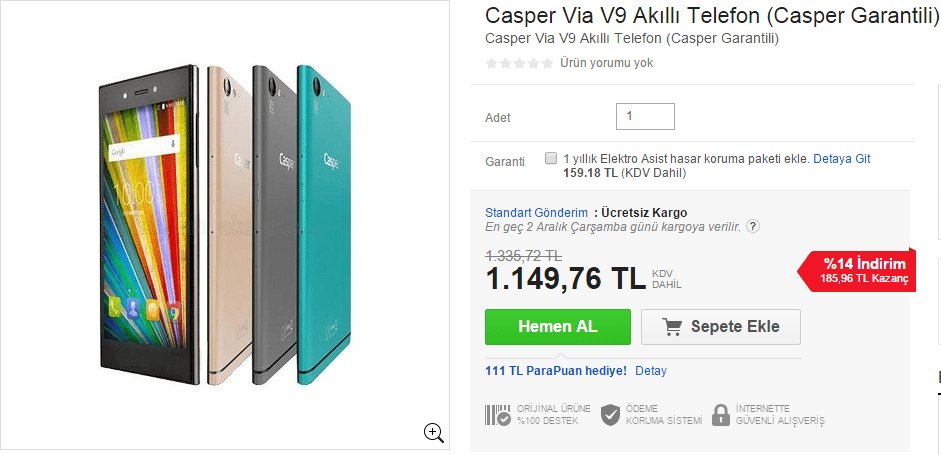Click the padlock secure shopping icon
Viewport: 941px width, 455px height.
coord(721,415)
